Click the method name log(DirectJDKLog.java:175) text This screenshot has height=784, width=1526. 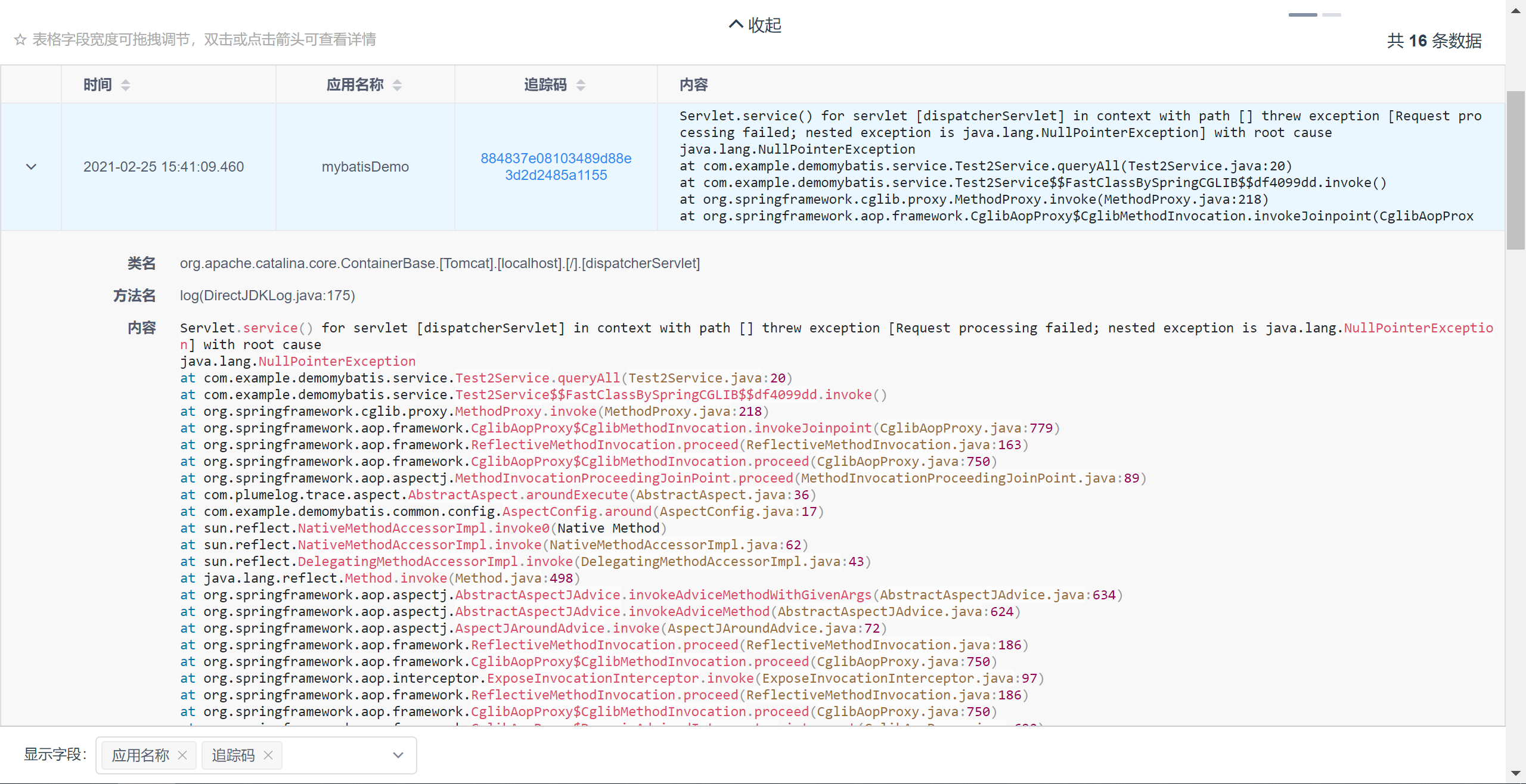tap(268, 295)
